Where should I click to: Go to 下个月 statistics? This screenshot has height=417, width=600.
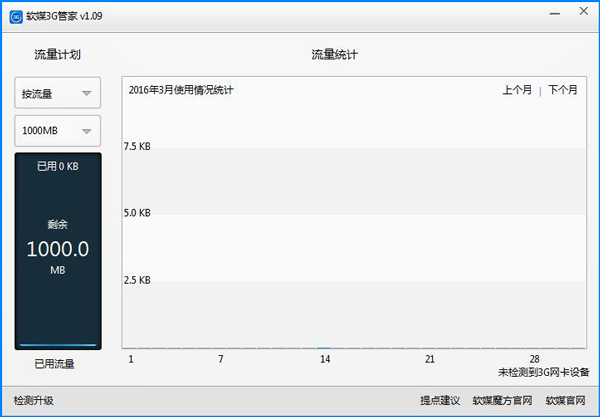pos(562,90)
